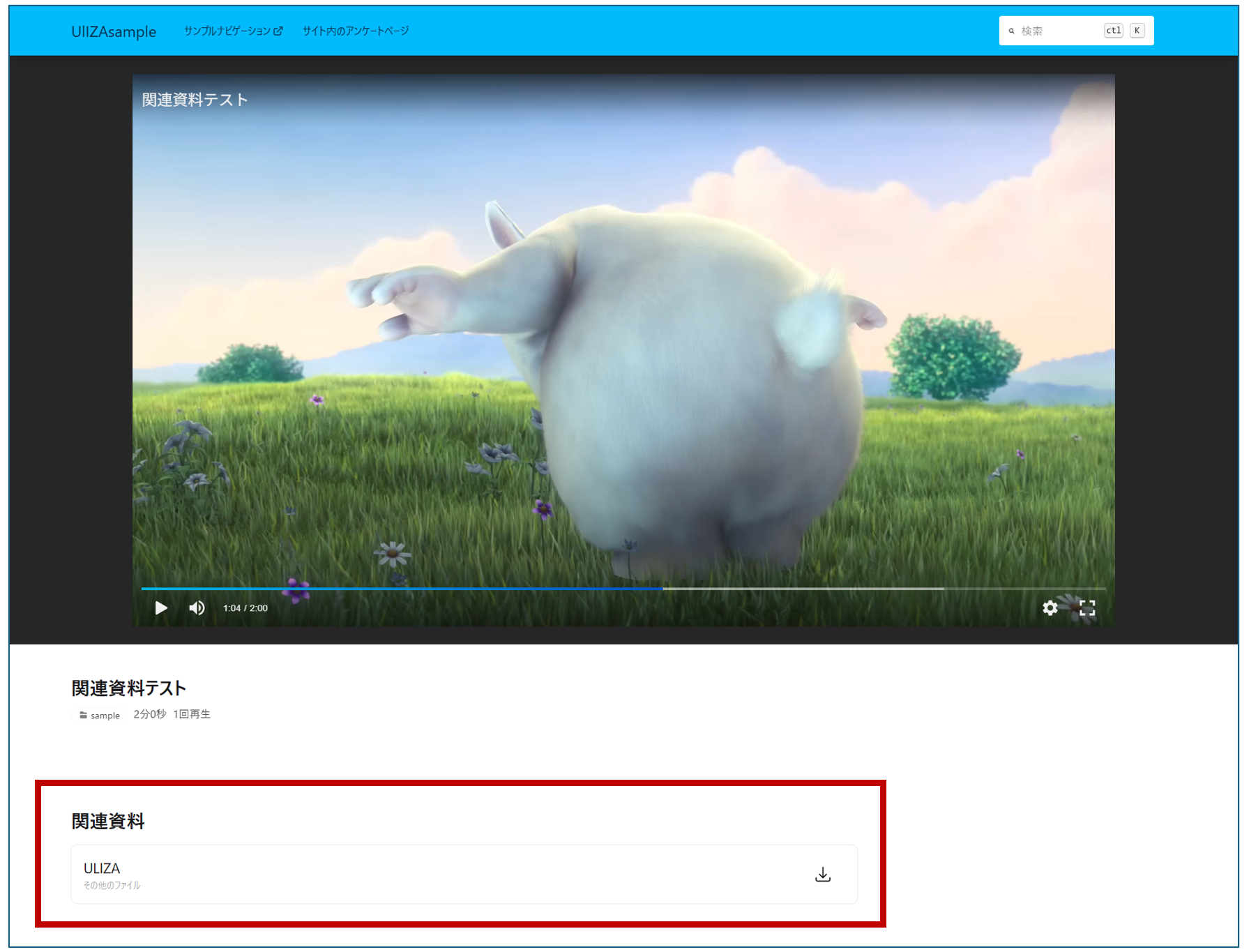Go to サイト内のアンケートページ
Screen dimensions: 1249x952
click(356, 31)
